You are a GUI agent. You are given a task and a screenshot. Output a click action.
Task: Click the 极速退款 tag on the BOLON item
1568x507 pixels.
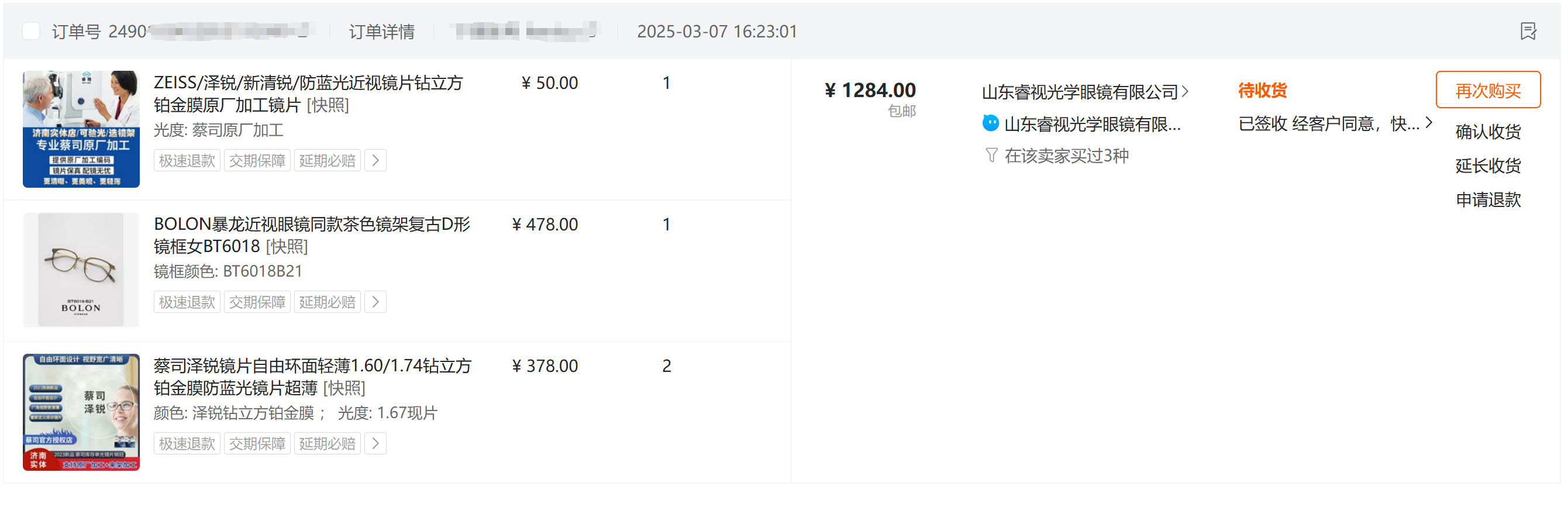187,302
